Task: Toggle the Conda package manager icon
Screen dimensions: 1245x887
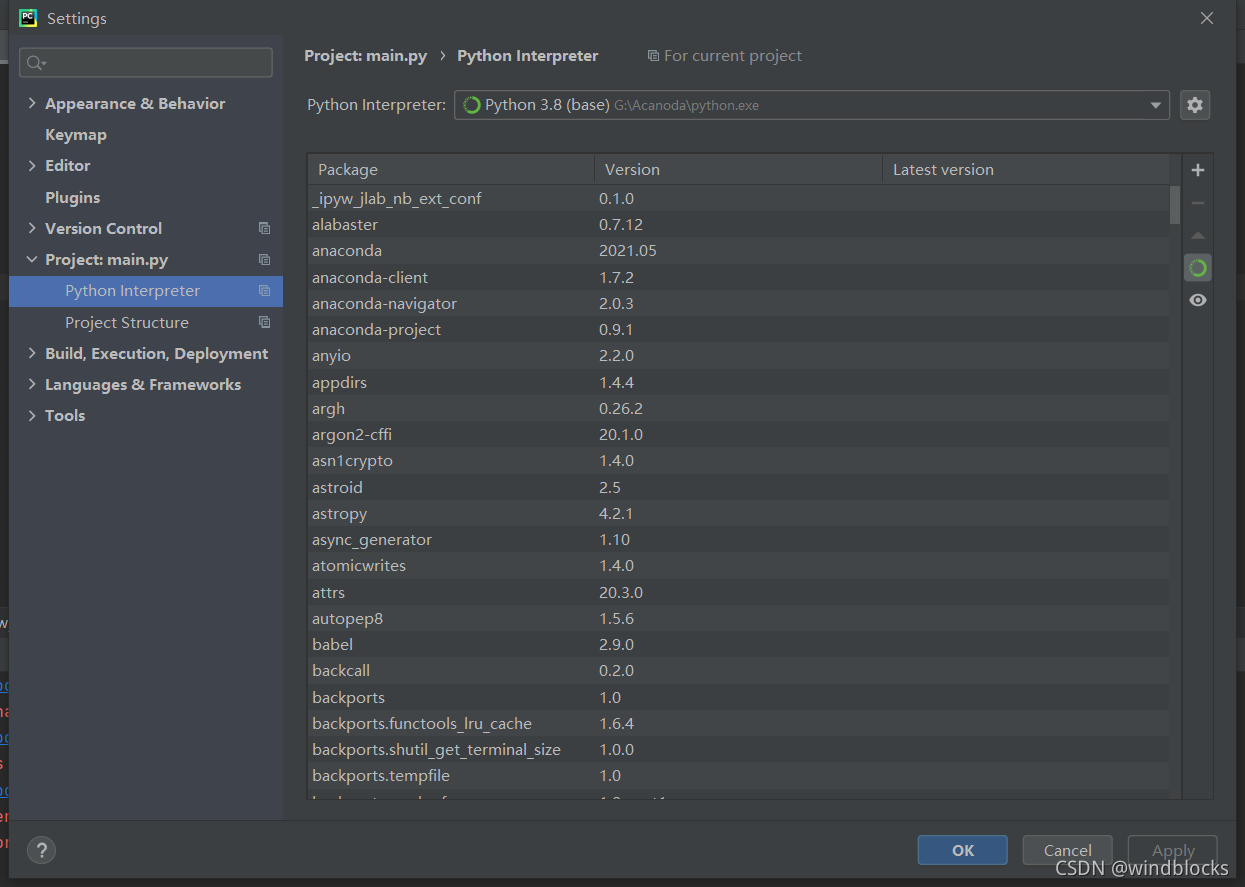Action: click(1198, 268)
